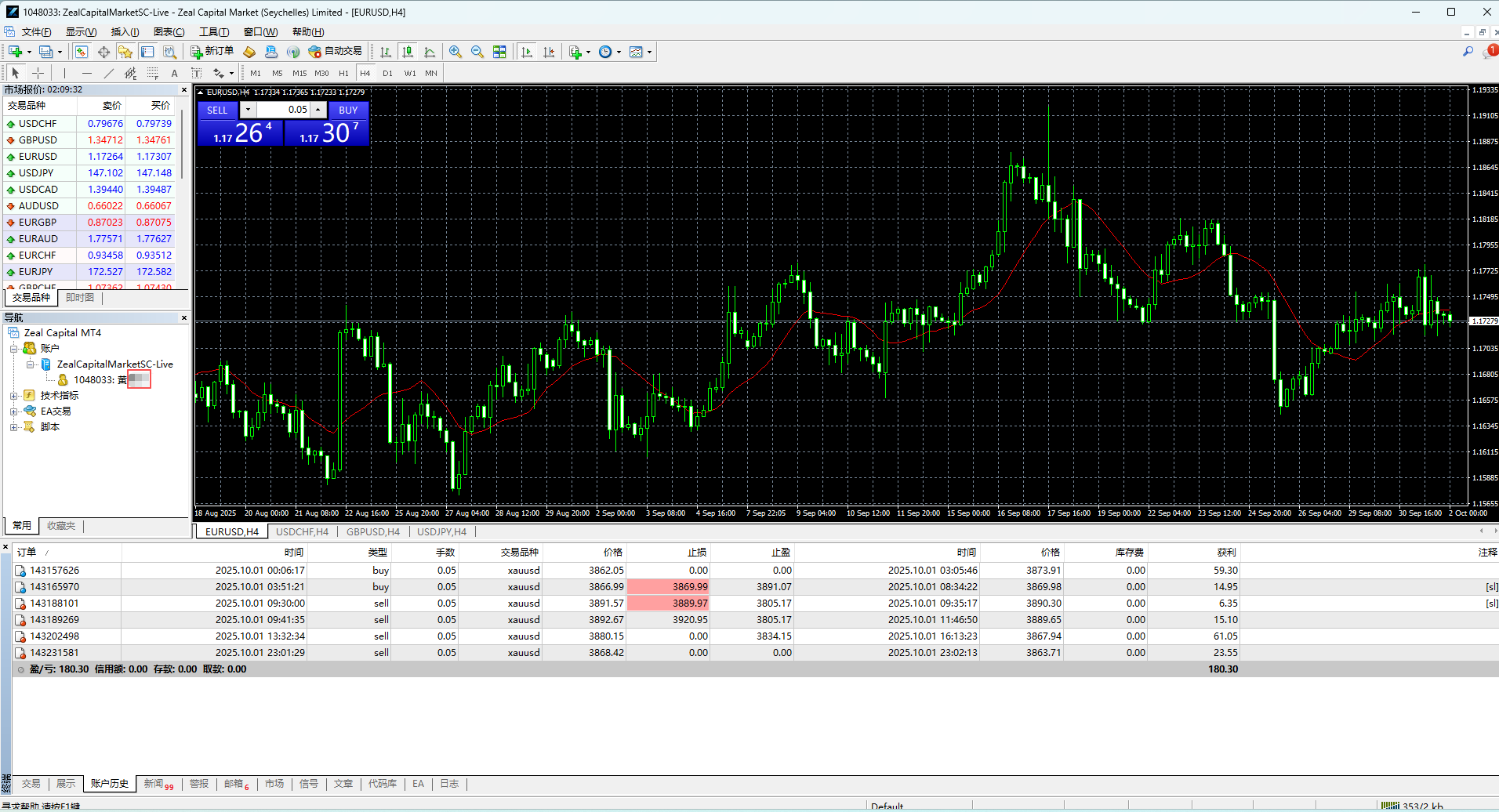Toggle the 自动交易 auto trading button

coord(336,52)
